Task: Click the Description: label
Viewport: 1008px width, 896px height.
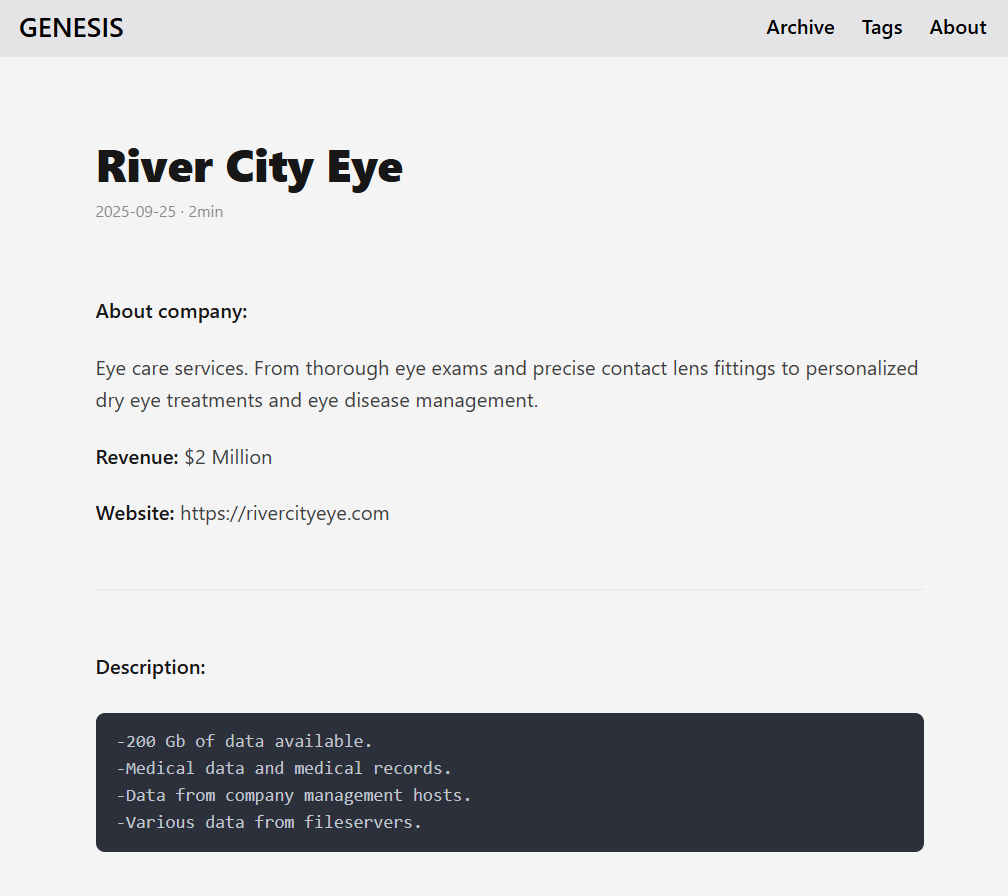Action: tap(150, 667)
